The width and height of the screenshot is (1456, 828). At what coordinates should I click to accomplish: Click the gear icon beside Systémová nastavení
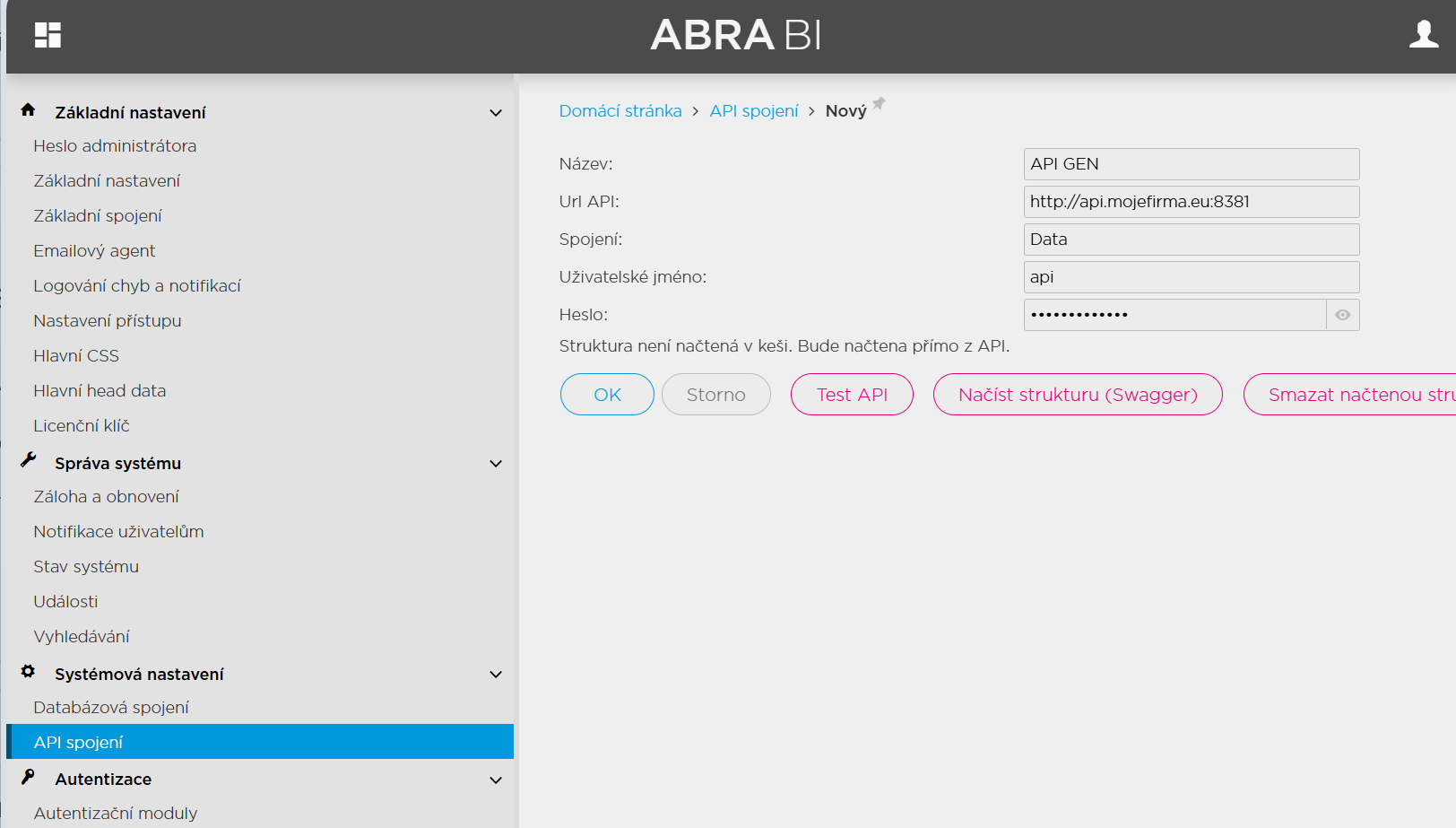click(x=28, y=672)
